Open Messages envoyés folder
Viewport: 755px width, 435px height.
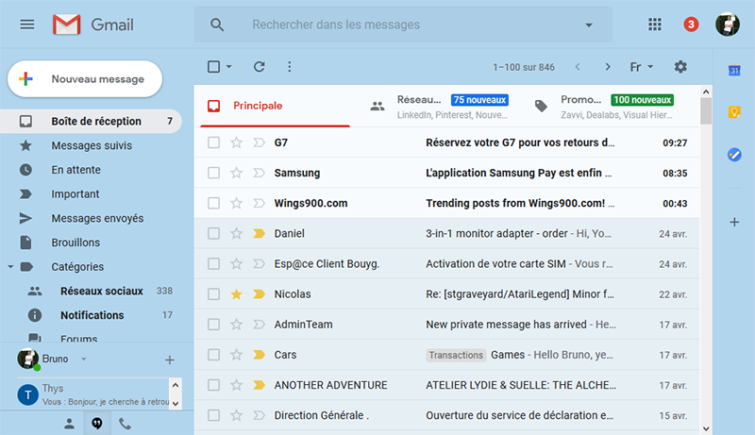click(x=91, y=218)
